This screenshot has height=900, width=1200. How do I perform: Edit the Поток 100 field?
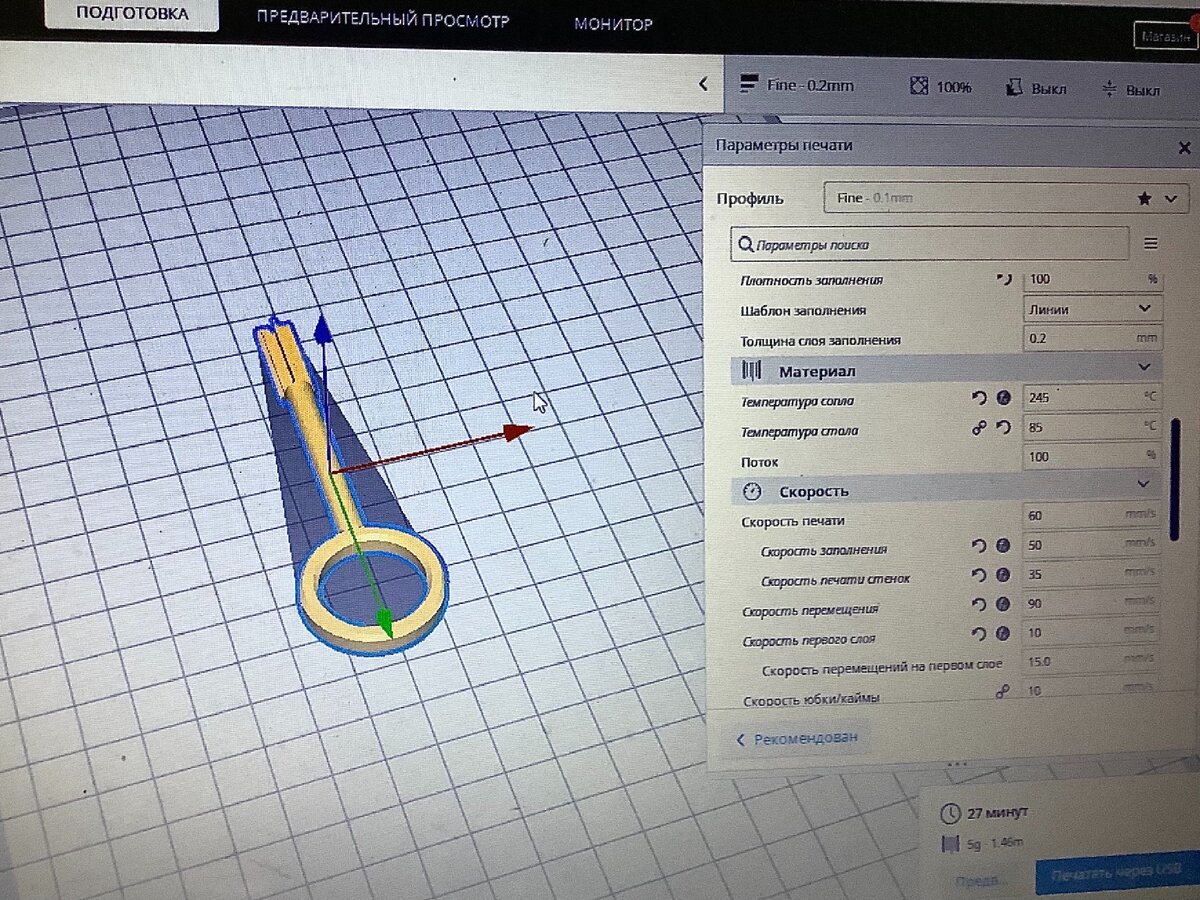tap(1092, 457)
